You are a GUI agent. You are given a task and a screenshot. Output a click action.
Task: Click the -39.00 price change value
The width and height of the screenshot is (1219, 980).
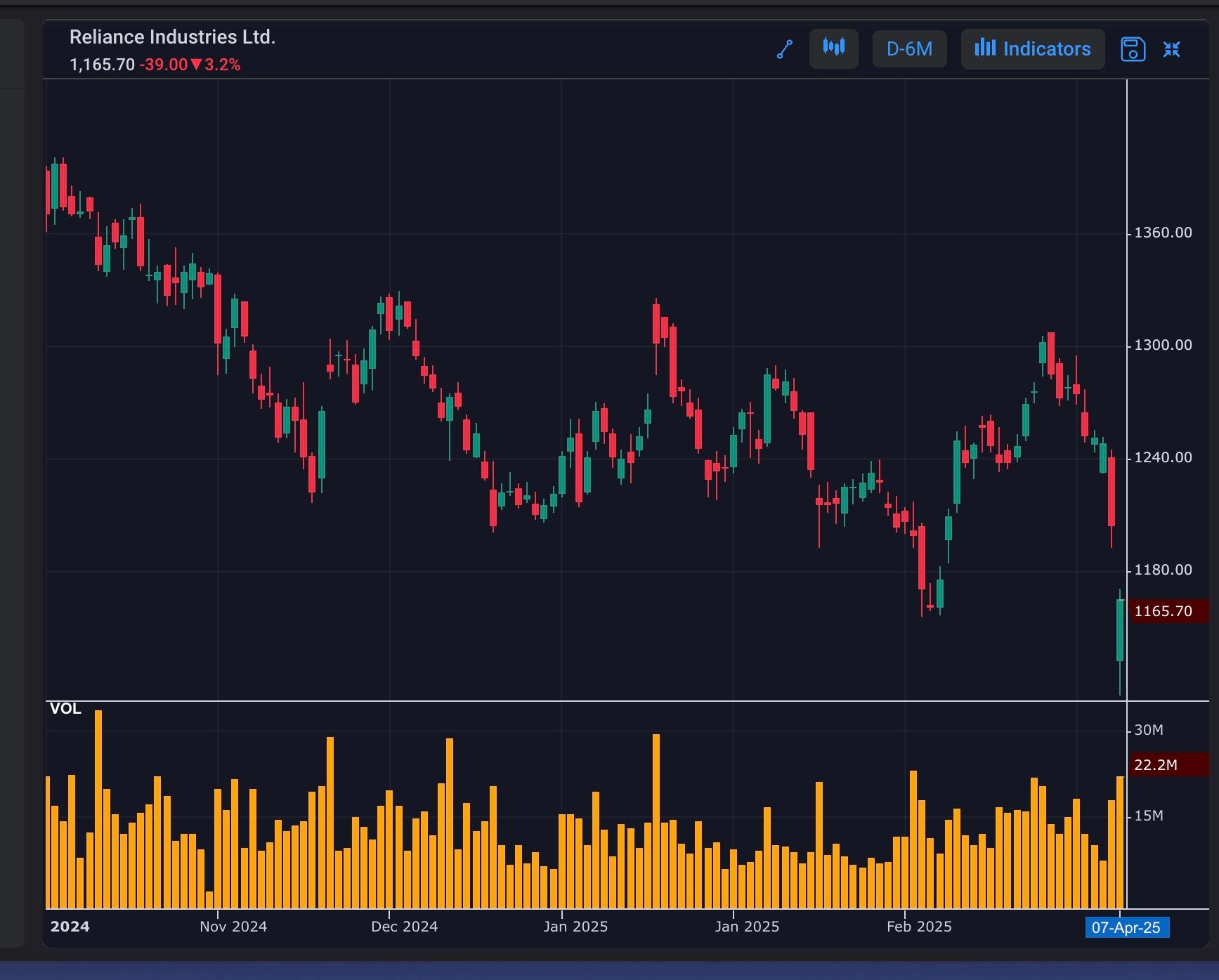(163, 65)
